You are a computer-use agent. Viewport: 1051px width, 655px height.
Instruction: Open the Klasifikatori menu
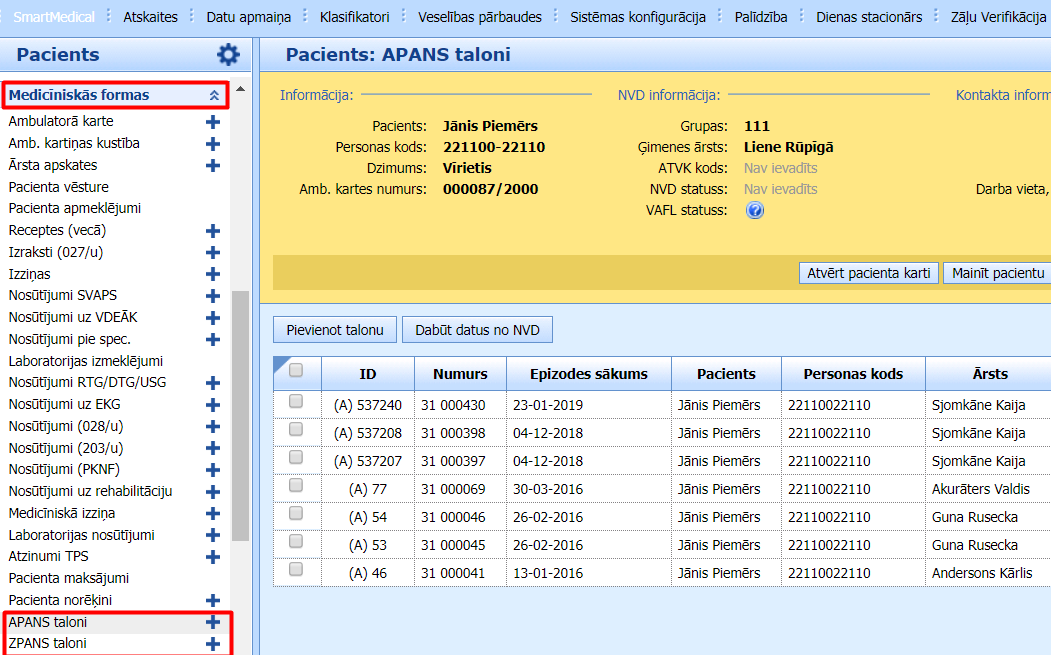click(355, 17)
